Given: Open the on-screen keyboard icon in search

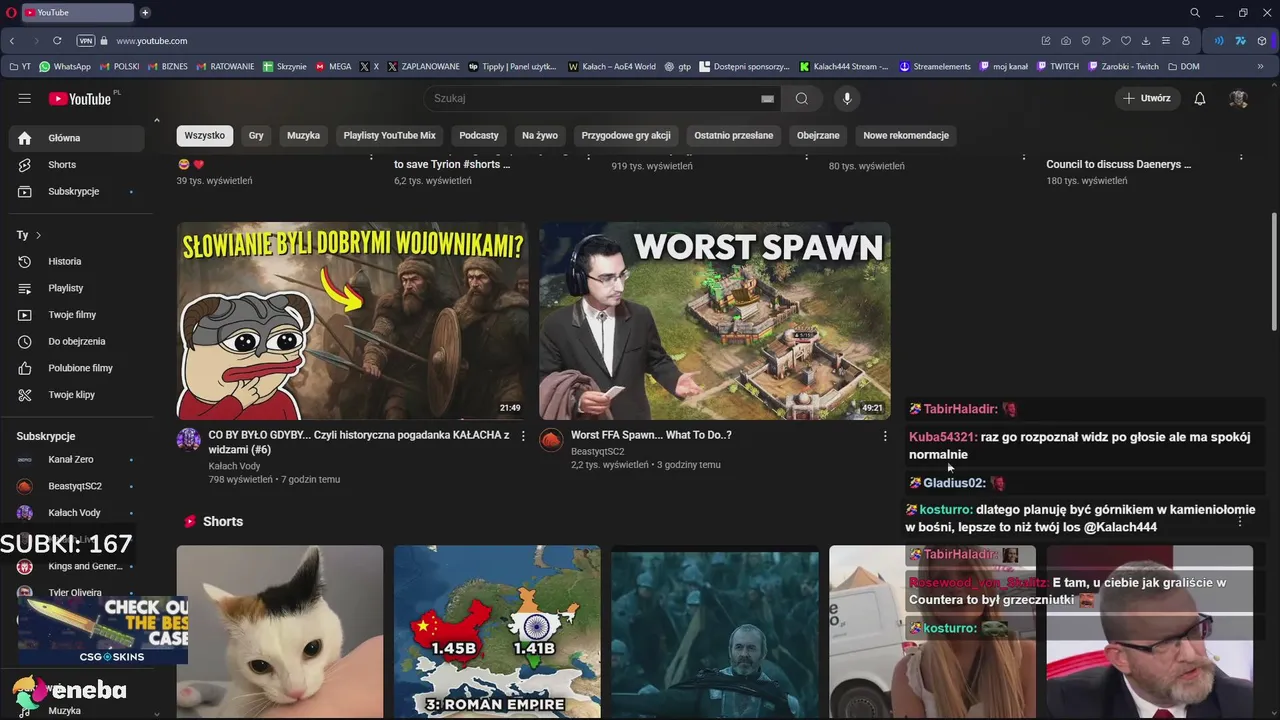Looking at the screenshot, I should click(767, 98).
